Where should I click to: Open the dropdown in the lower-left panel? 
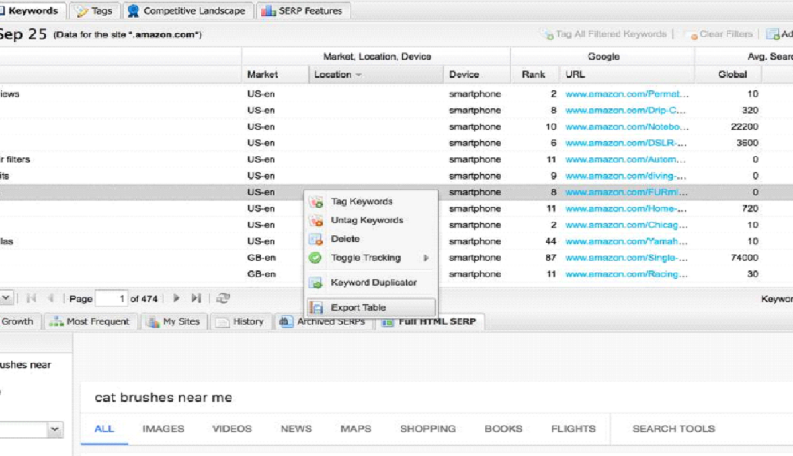[x=55, y=430]
